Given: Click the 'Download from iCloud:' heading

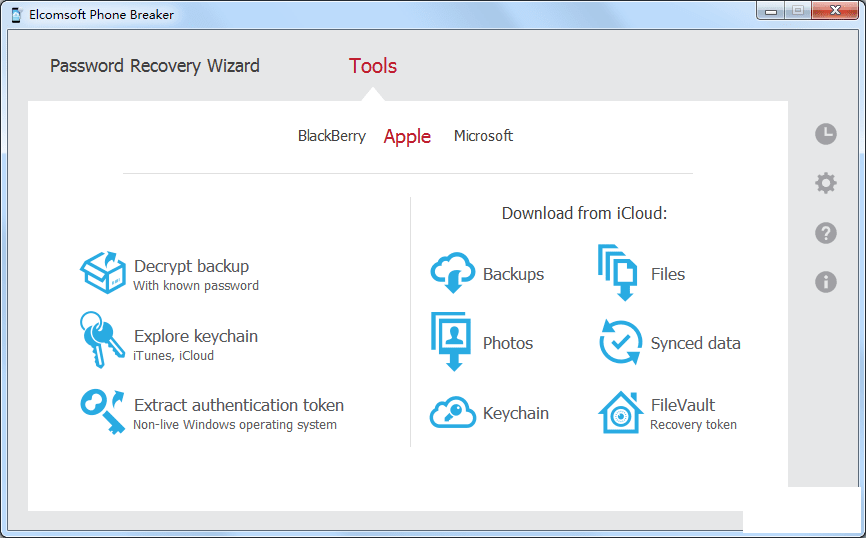Looking at the screenshot, I should point(584,213).
